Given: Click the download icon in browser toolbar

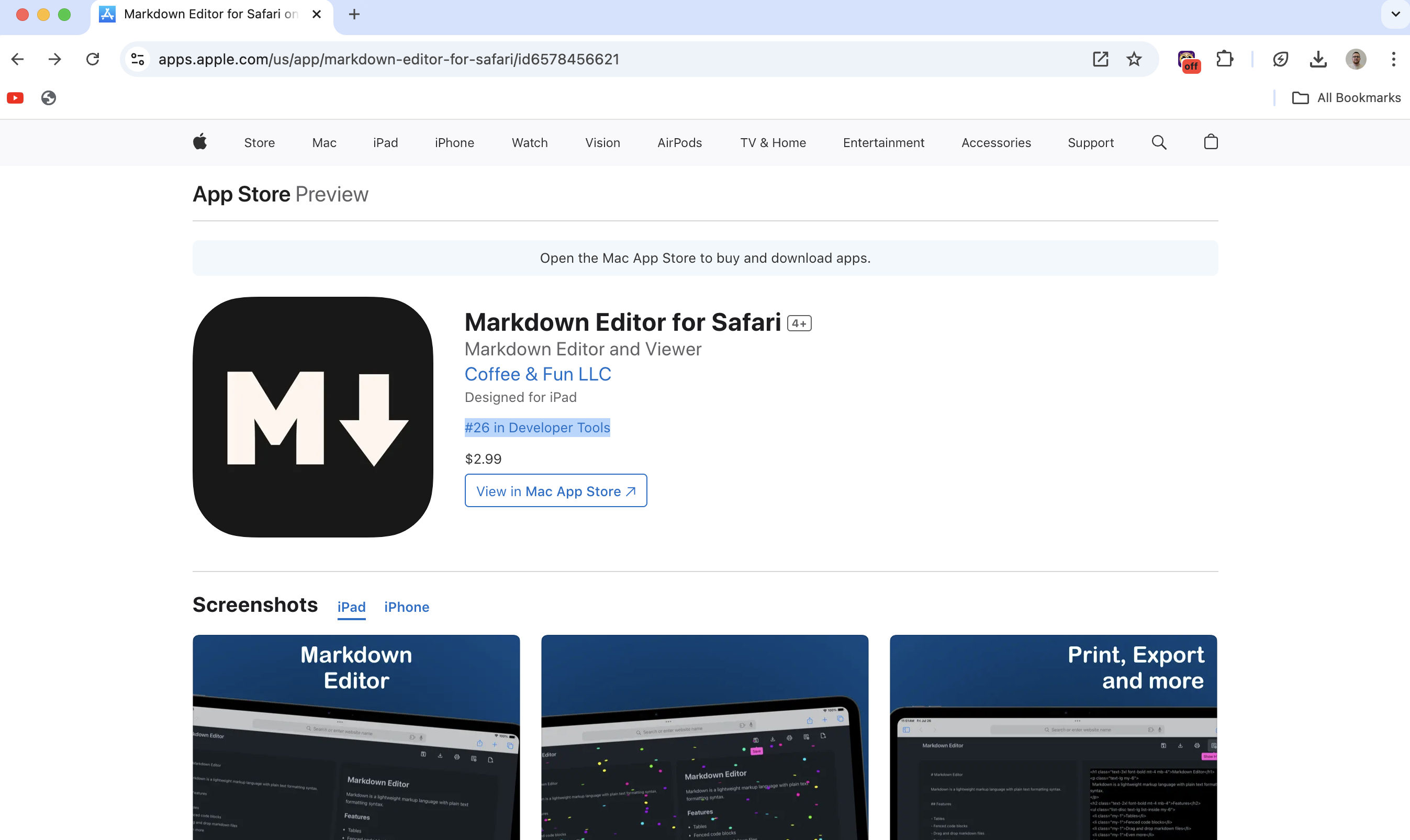Looking at the screenshot, I should point(1318,59).
